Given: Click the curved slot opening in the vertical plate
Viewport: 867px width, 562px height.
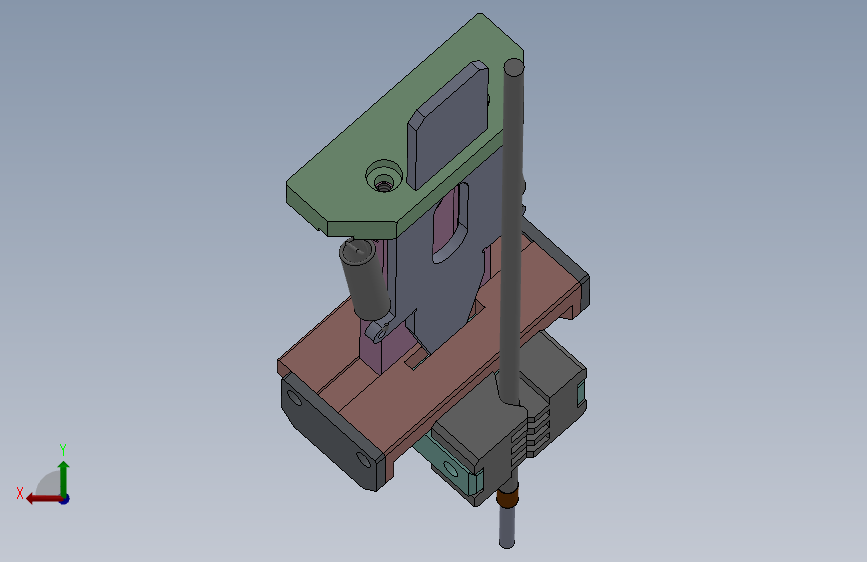Looking at the screenshot, I should [449, 224].
